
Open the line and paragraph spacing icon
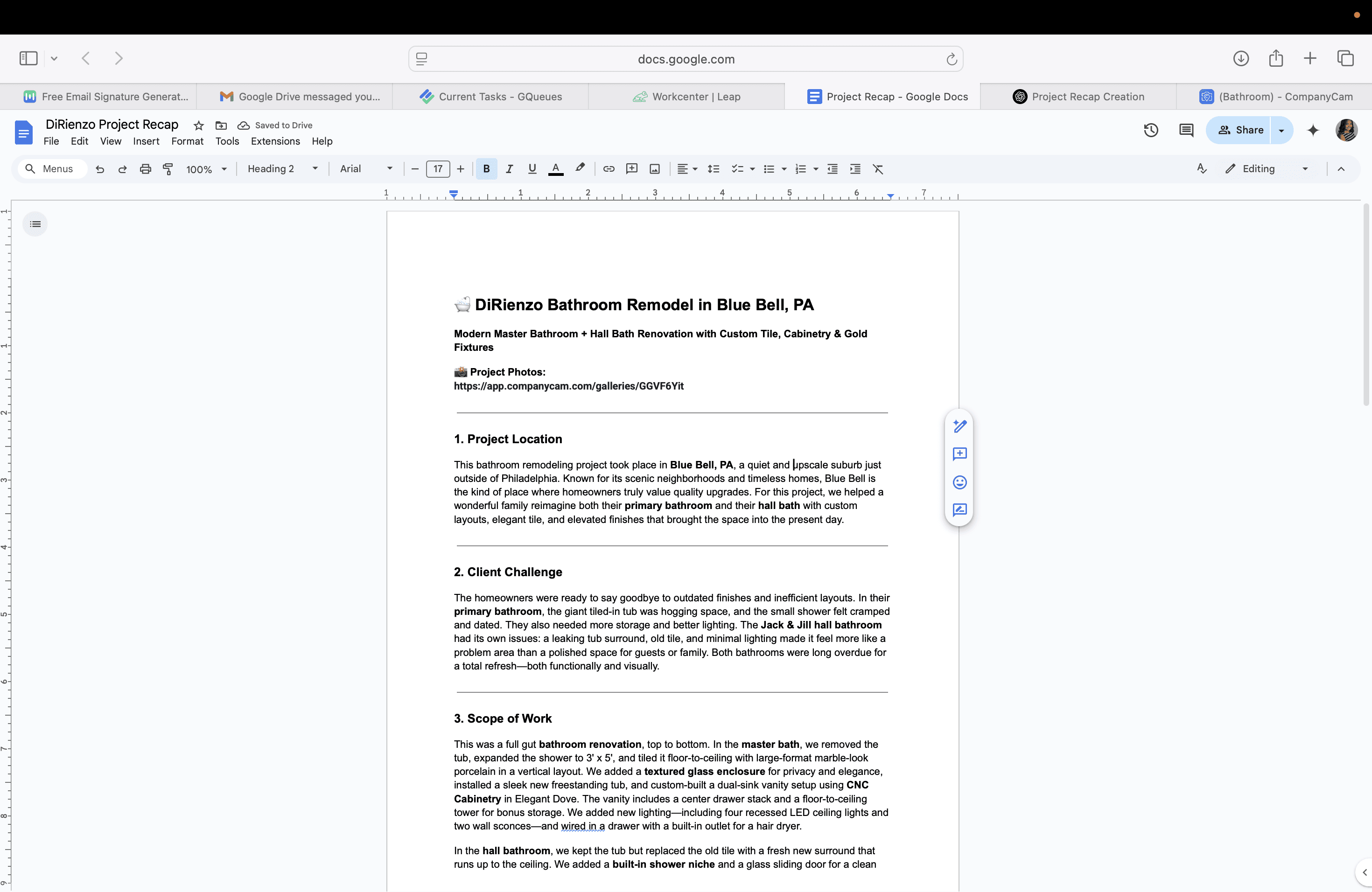714,169
